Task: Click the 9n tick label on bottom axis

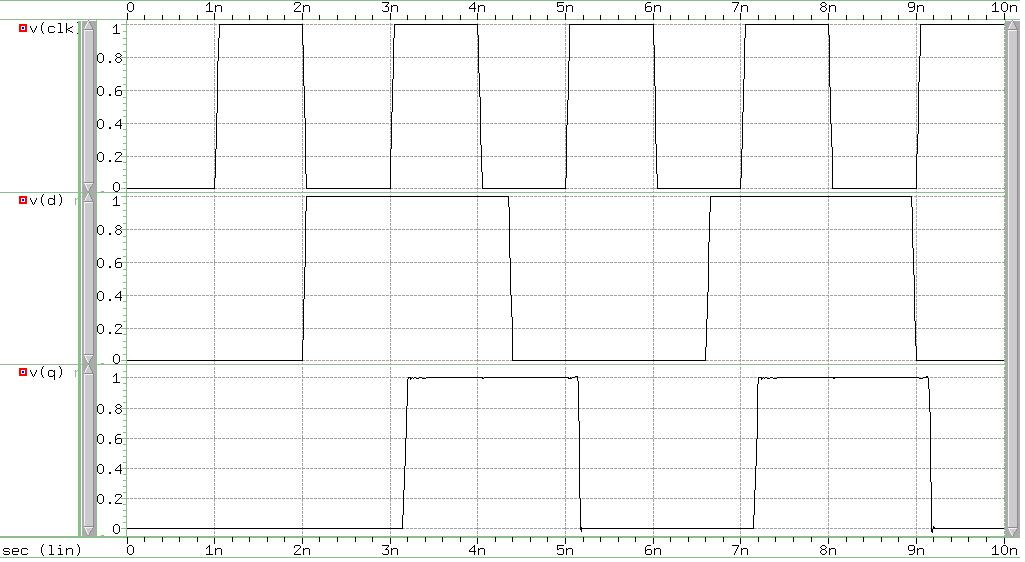Action: (916, 550)
